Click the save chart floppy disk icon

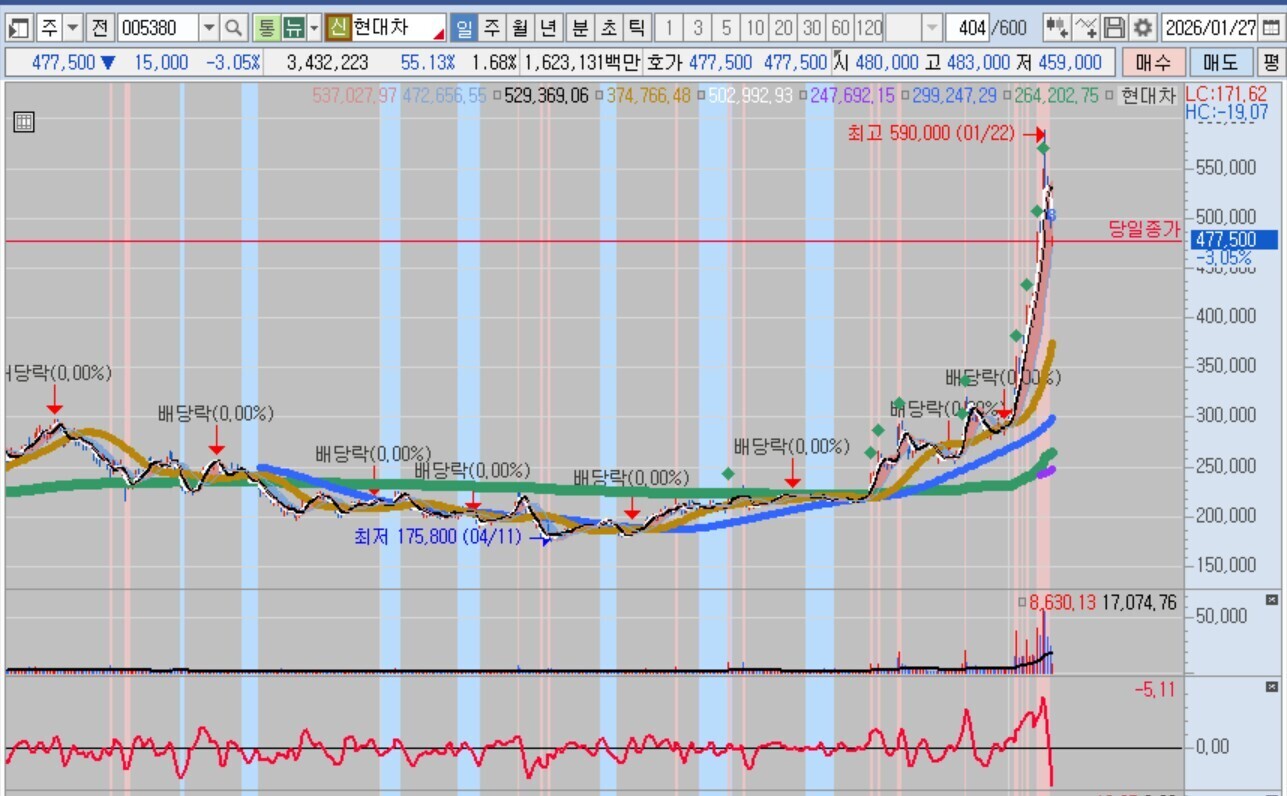pos(1115,27)
